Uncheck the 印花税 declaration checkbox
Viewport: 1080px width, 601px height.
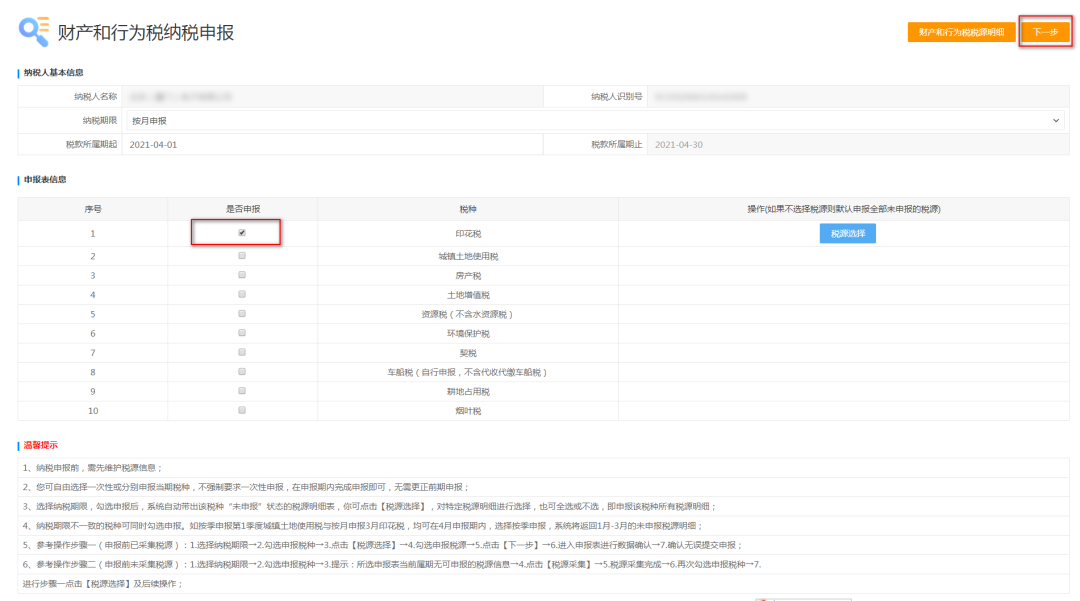click(242, 233)
